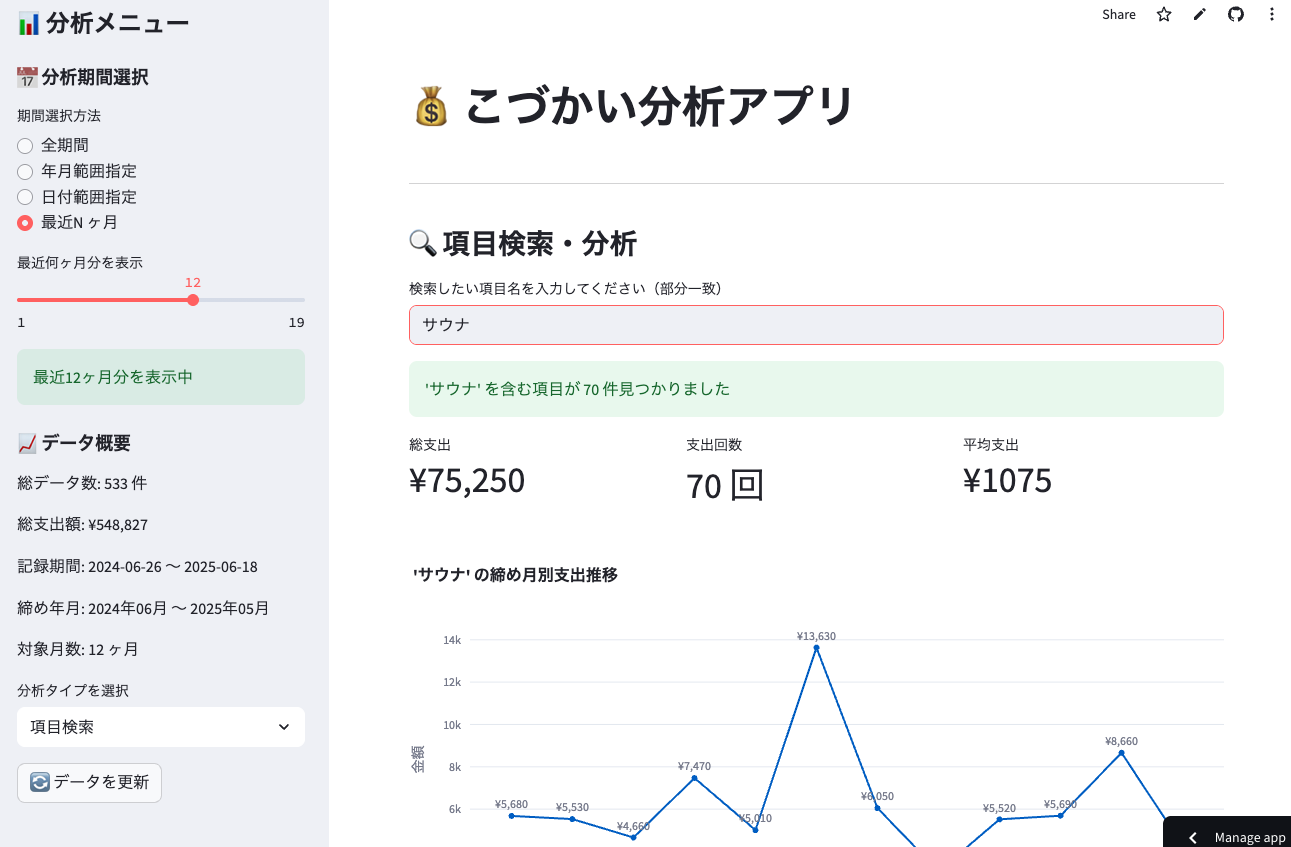Click the star favorite icon

pos(1164,14)
